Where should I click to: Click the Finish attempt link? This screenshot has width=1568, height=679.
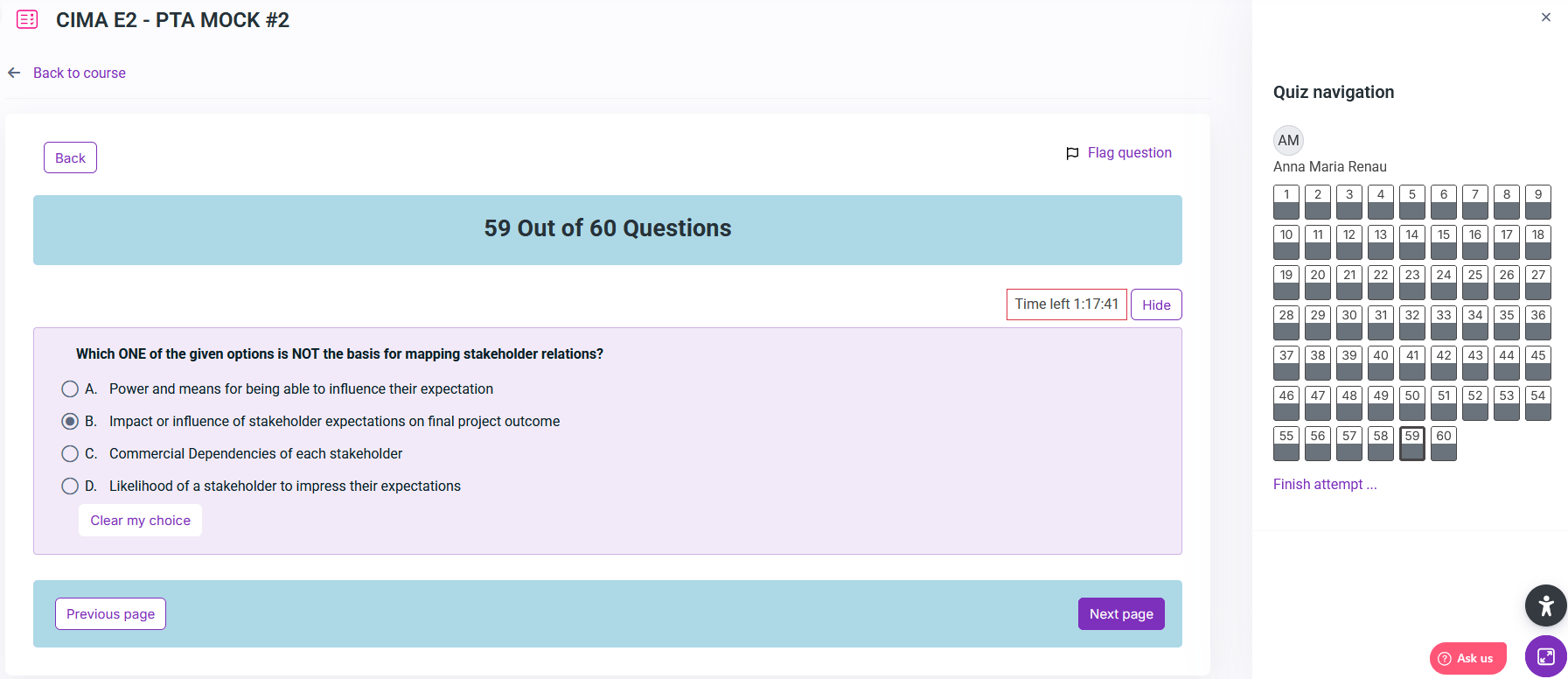coord(1324,484)
